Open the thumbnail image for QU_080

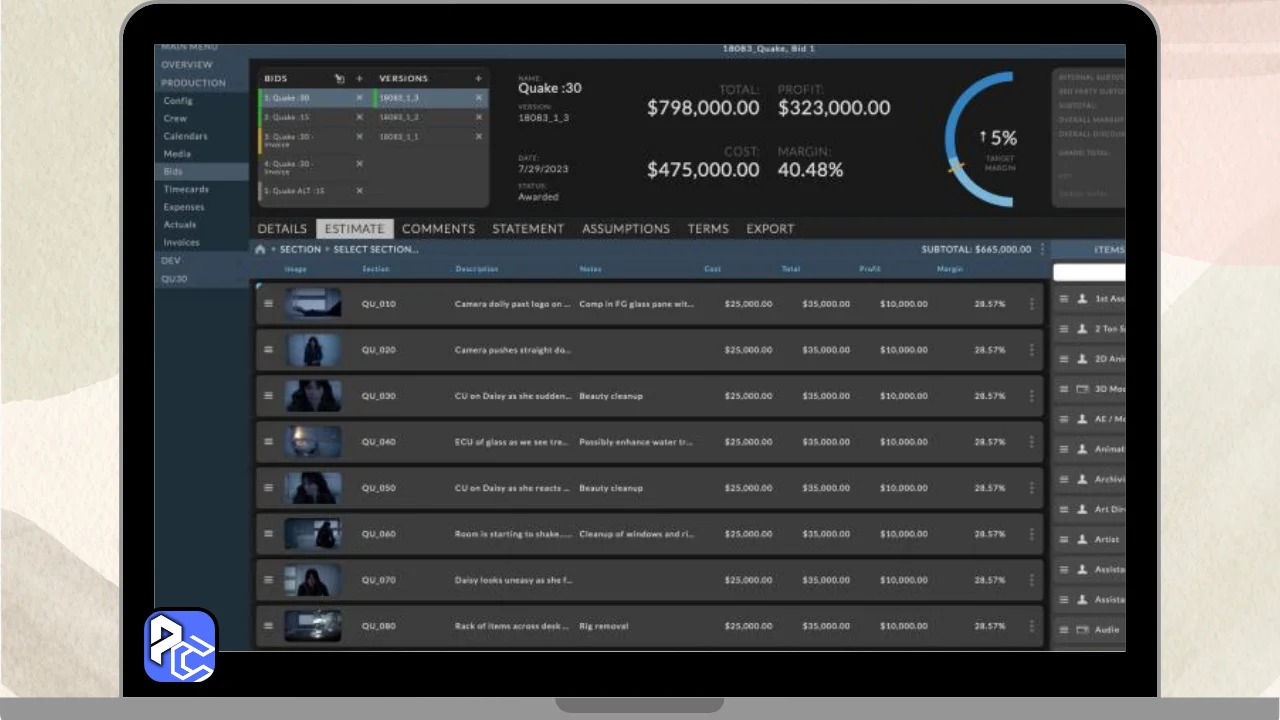click(312, 626)
